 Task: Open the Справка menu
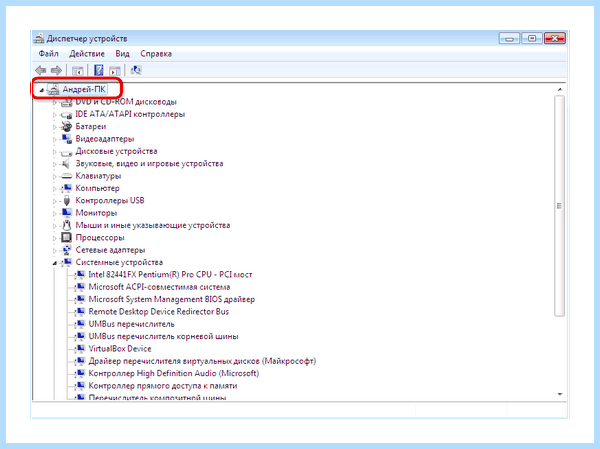[x=156, y=54]
